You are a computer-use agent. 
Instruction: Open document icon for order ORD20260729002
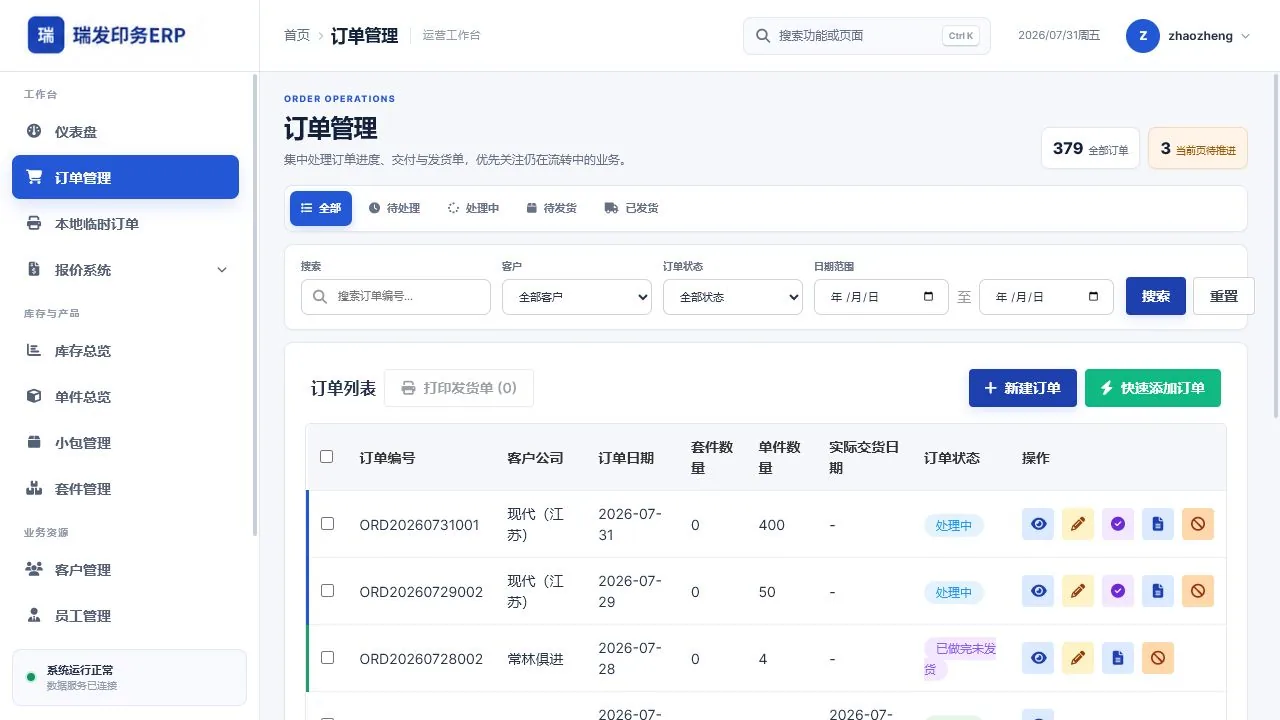click(1158, 591)
